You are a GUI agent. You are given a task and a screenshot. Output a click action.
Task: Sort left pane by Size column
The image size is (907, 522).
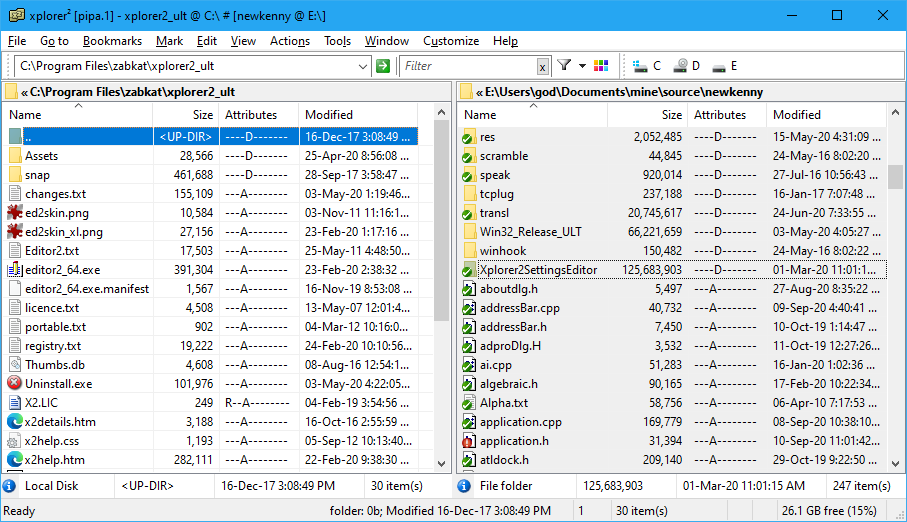(x=186, y=115)
